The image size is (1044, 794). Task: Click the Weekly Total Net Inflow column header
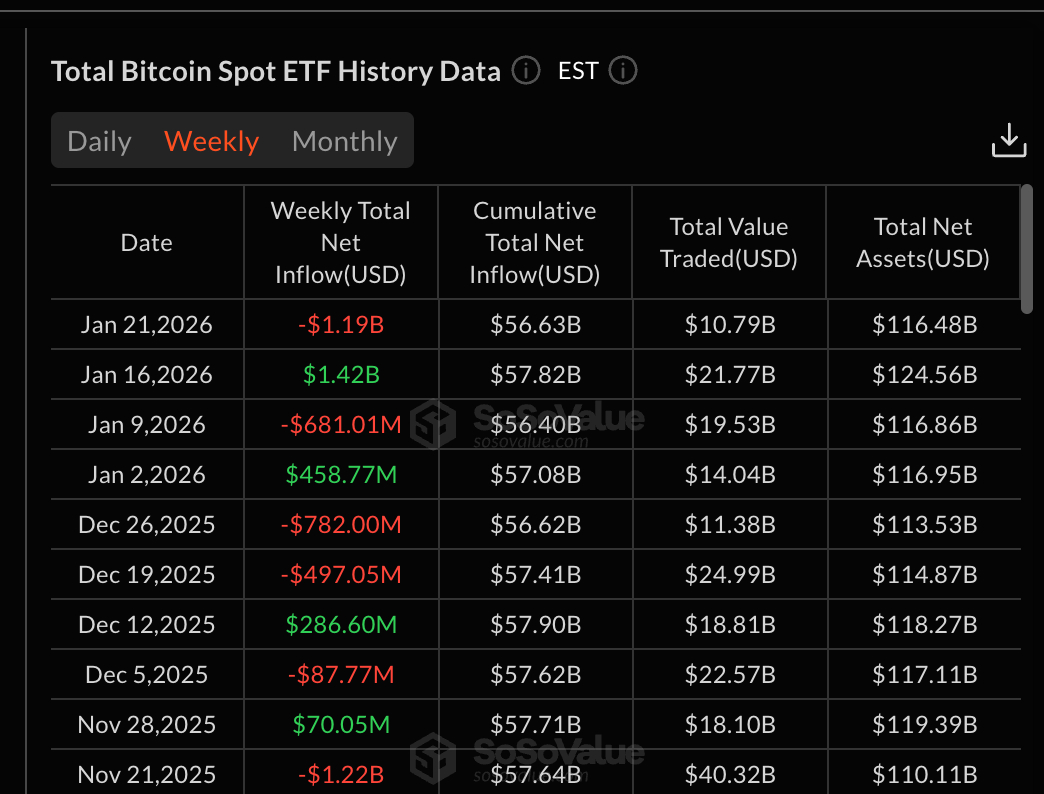pos(340,242)
